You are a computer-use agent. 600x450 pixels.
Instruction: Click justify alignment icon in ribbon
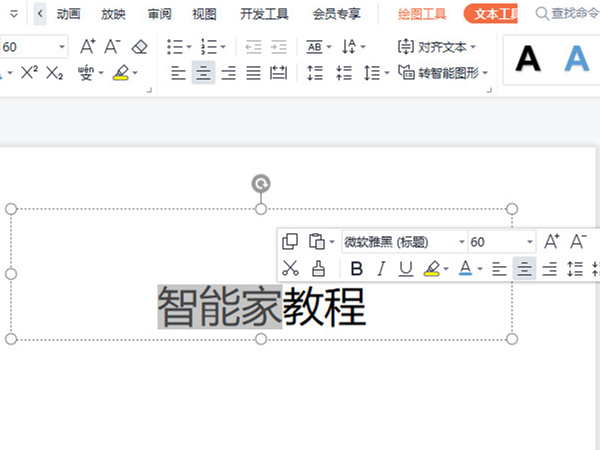[253, 72]
